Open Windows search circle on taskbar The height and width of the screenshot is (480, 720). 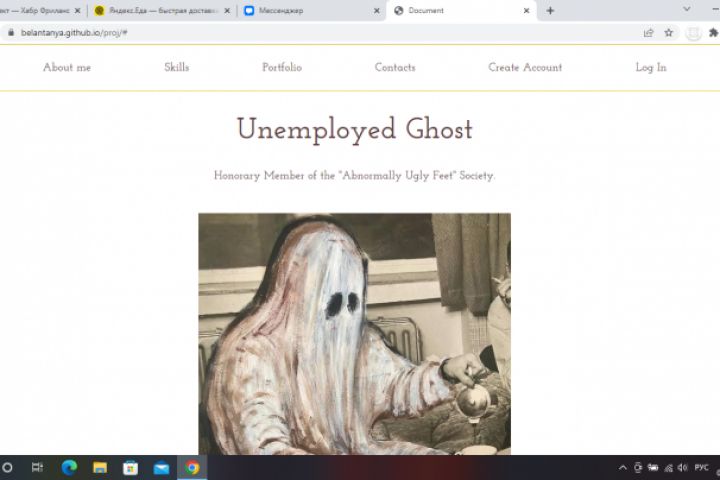tap(7, 468)
